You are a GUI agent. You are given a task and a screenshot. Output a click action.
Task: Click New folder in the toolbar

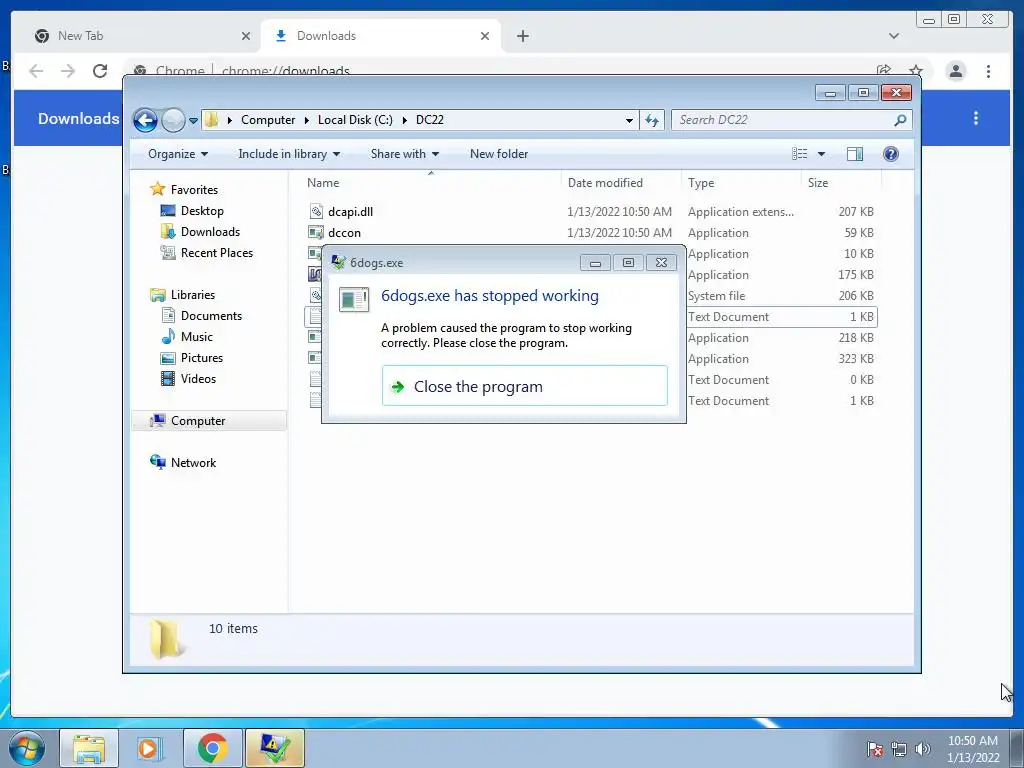(499, 154)
